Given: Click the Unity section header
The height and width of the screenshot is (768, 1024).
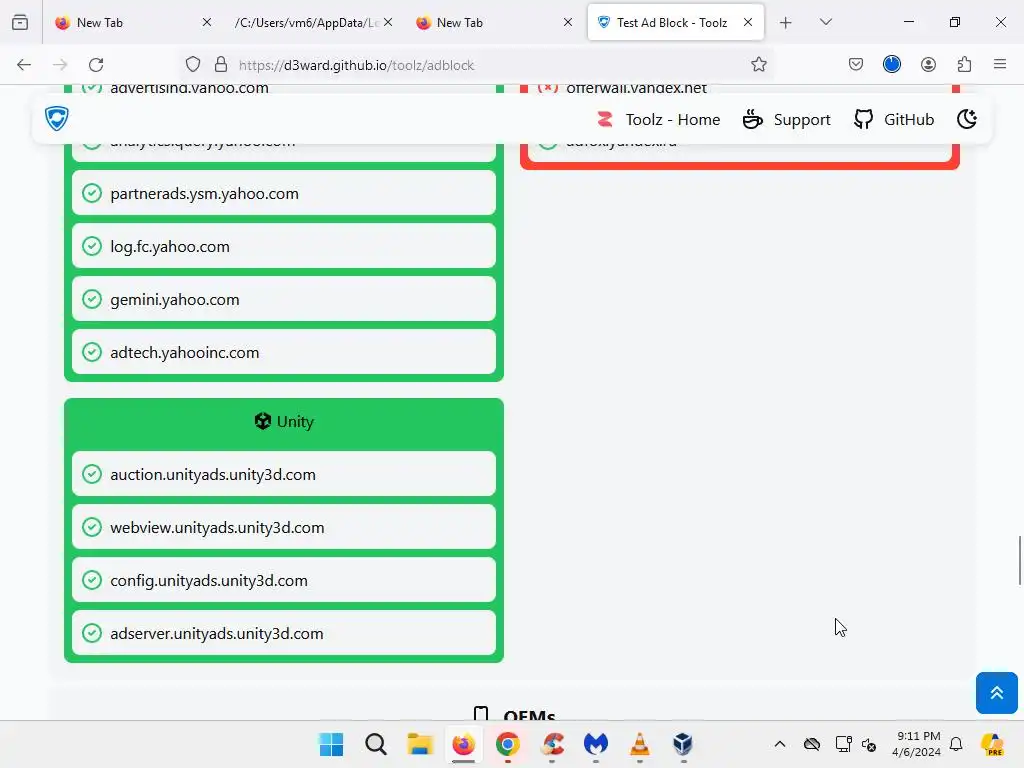Looking at the screenshot, I should [283, 422].
